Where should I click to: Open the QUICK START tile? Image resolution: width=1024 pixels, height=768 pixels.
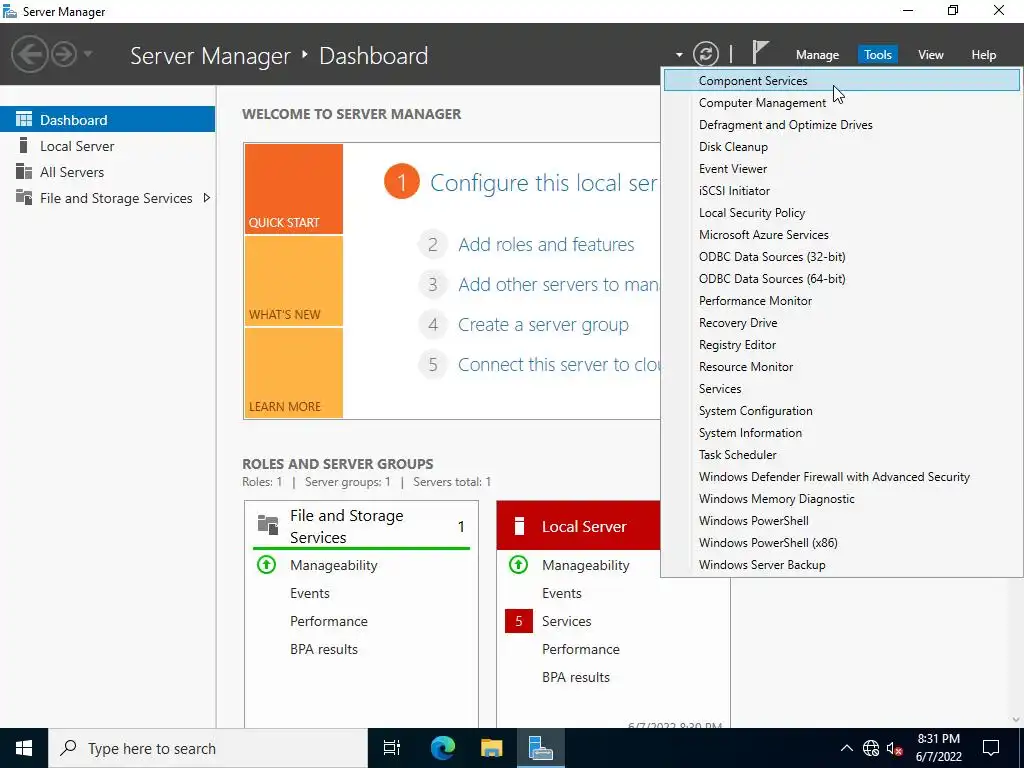coord(293,189)
